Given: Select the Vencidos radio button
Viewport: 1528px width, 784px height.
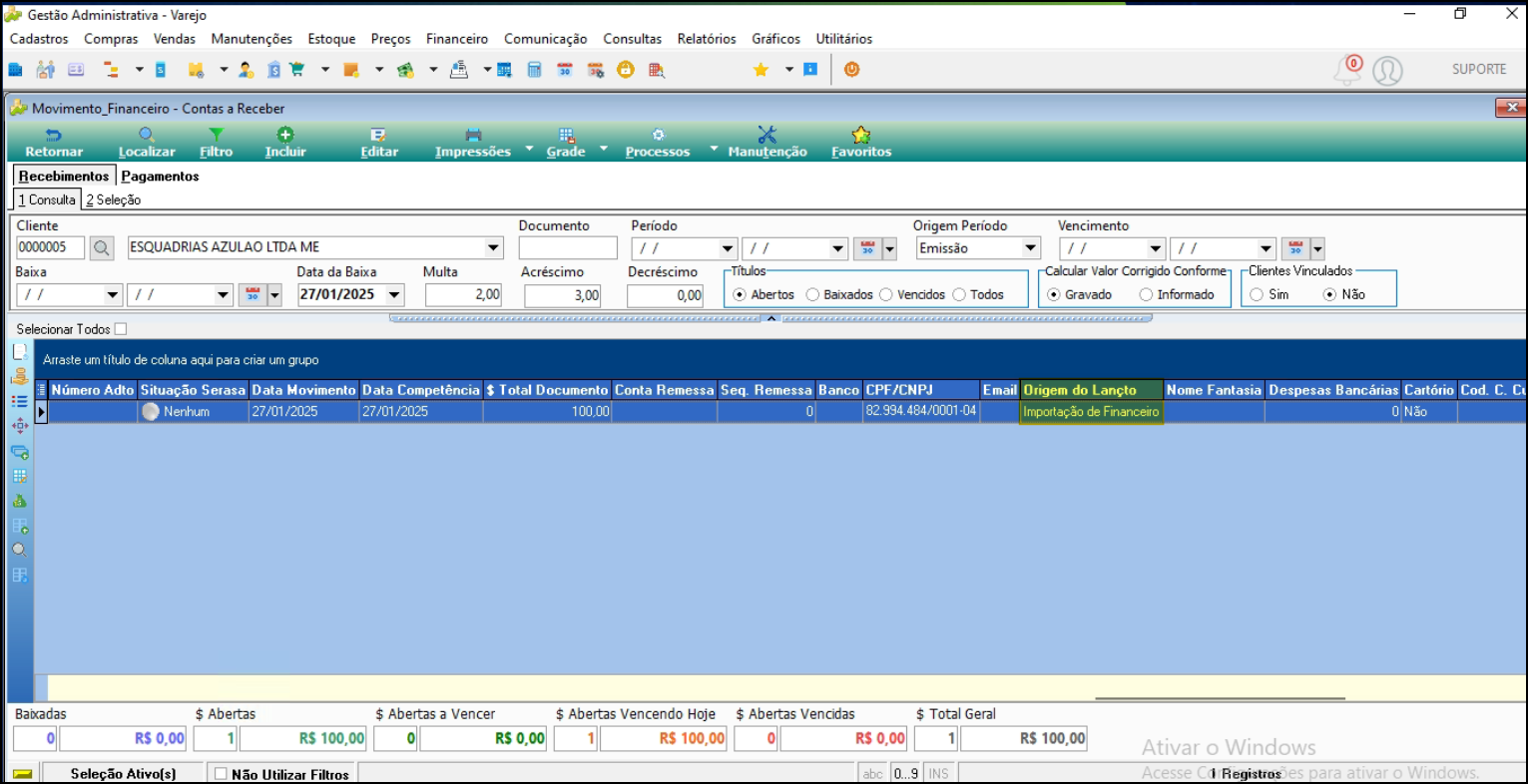Looking at the screenshot, I should 886,294.
